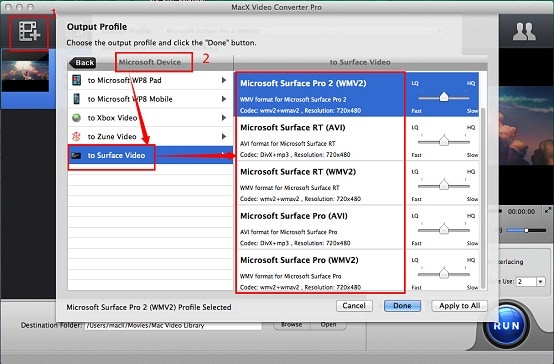This screenshot has height=364, width=554.
Task: Click the preview fullscreen expand icon
Action: [548, 211]
